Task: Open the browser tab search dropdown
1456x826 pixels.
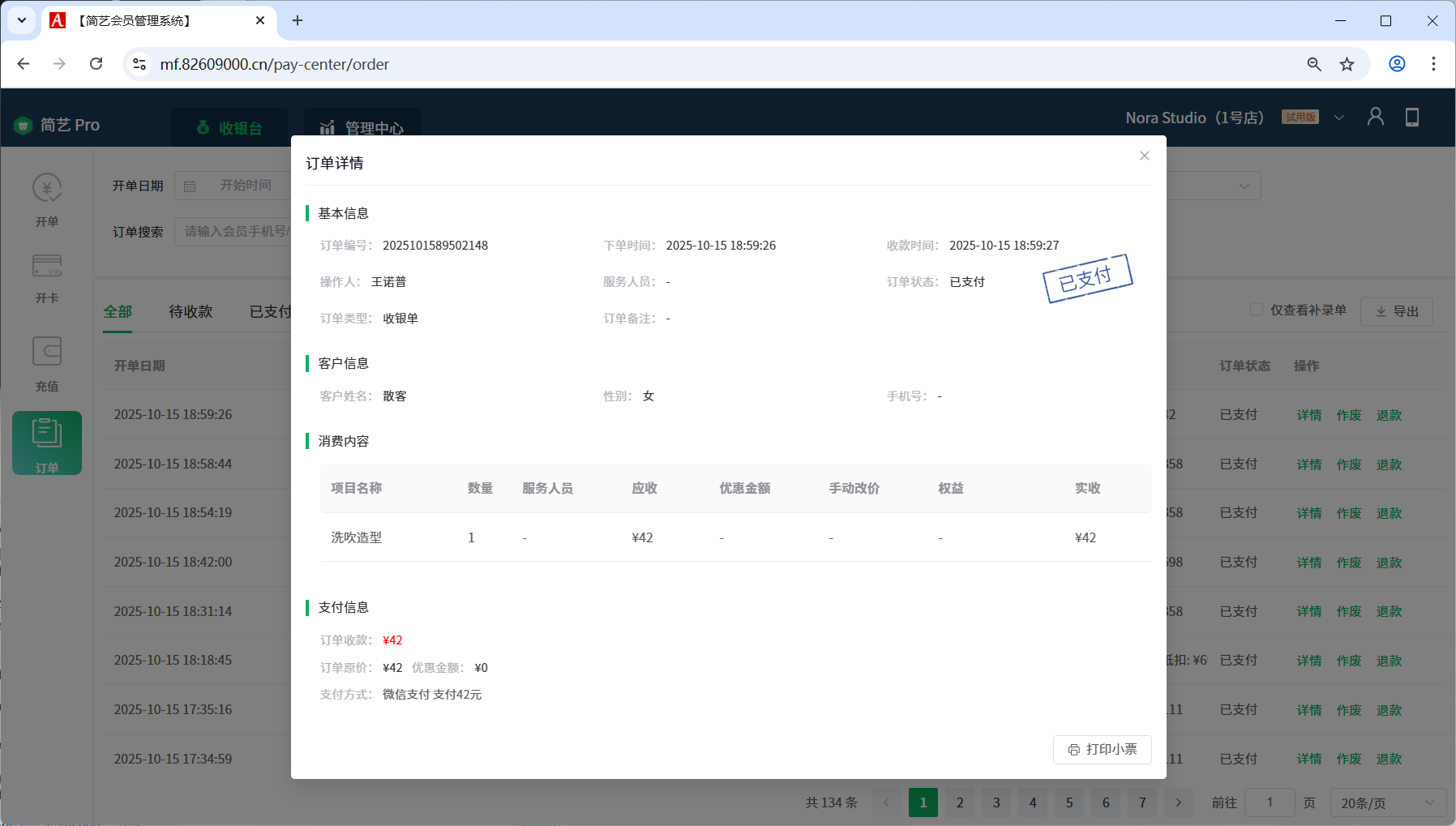Action: click(22, 20)
